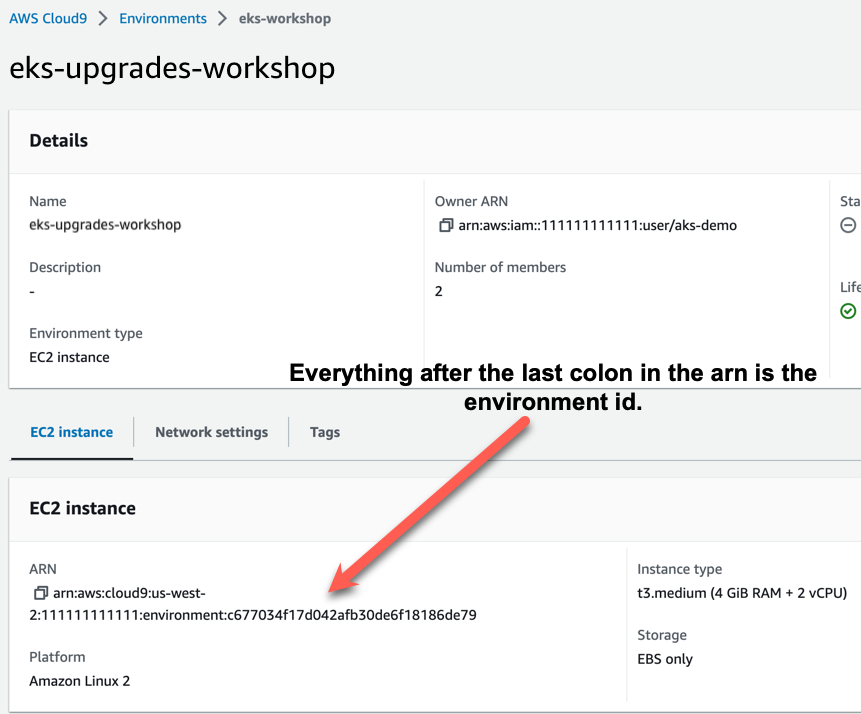Copy the Owner ARN with the copy icon
The width and height of the screenshot is (861, 714).
click(445, 225)
